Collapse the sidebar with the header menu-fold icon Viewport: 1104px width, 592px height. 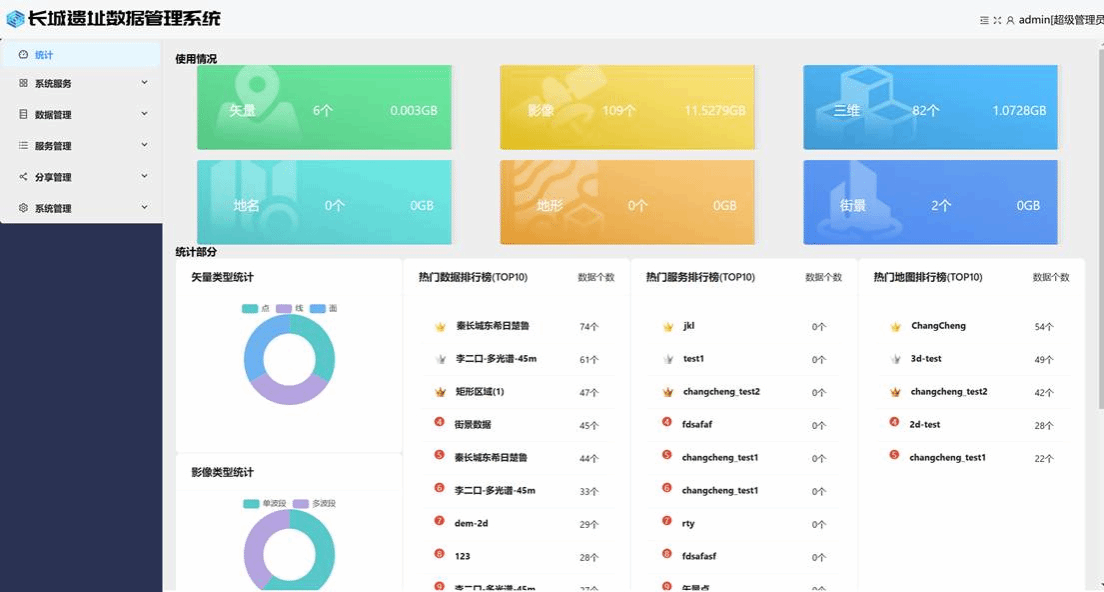coord(984,20)
